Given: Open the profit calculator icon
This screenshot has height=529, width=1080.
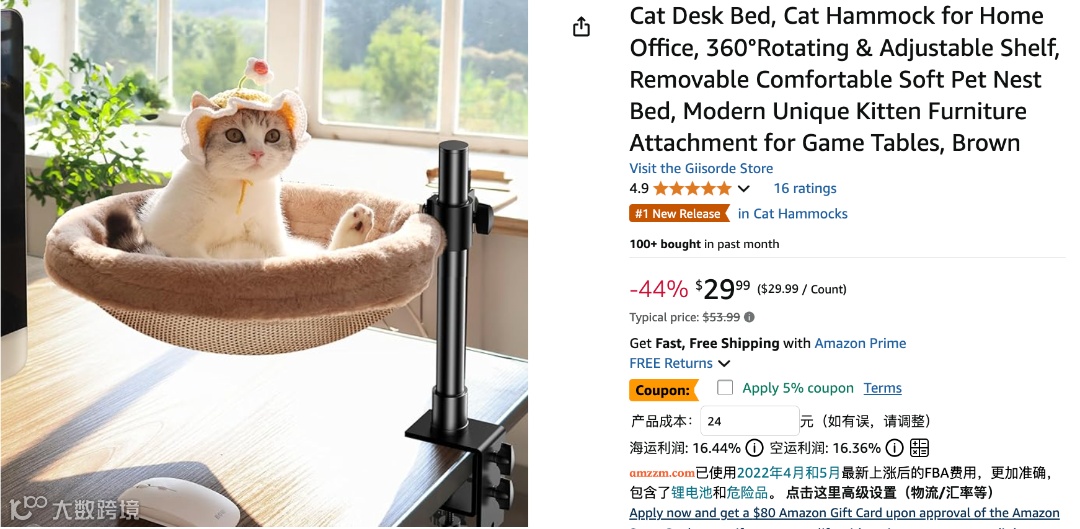Looking at the screenshot, I should pyautogui.click(x=920, y=448).
